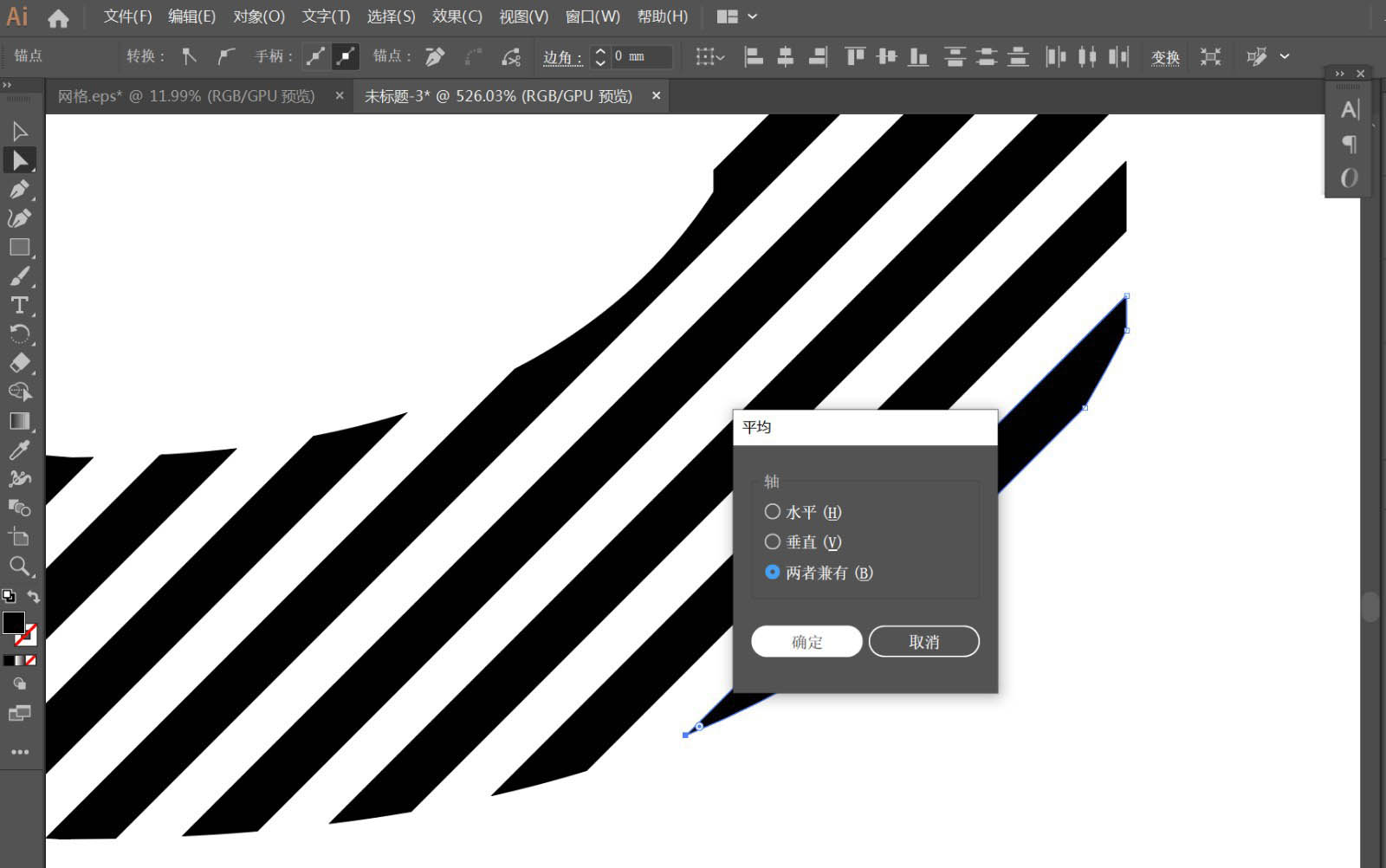The height and width of the screenshot is (868, 1386).
Task: Click horizontal align center icon
Action: tap(786, 57)
